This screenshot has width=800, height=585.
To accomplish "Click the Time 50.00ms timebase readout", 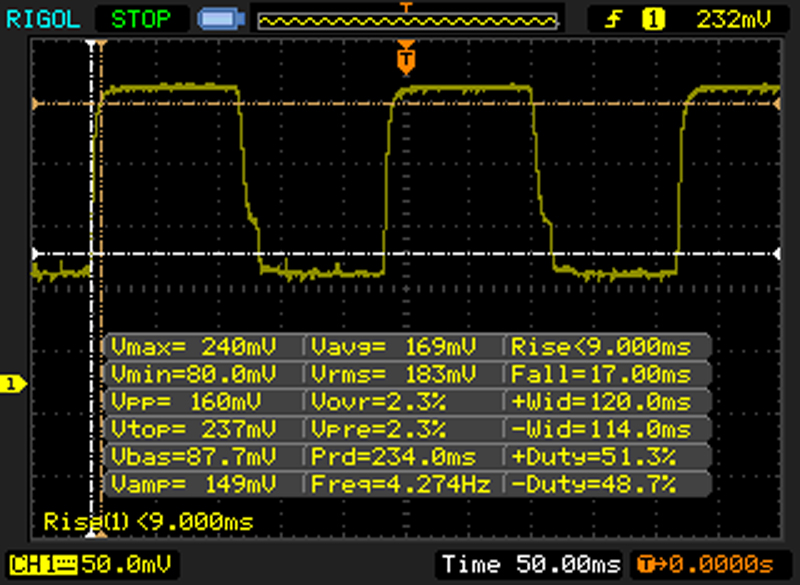I will point(531,565).
